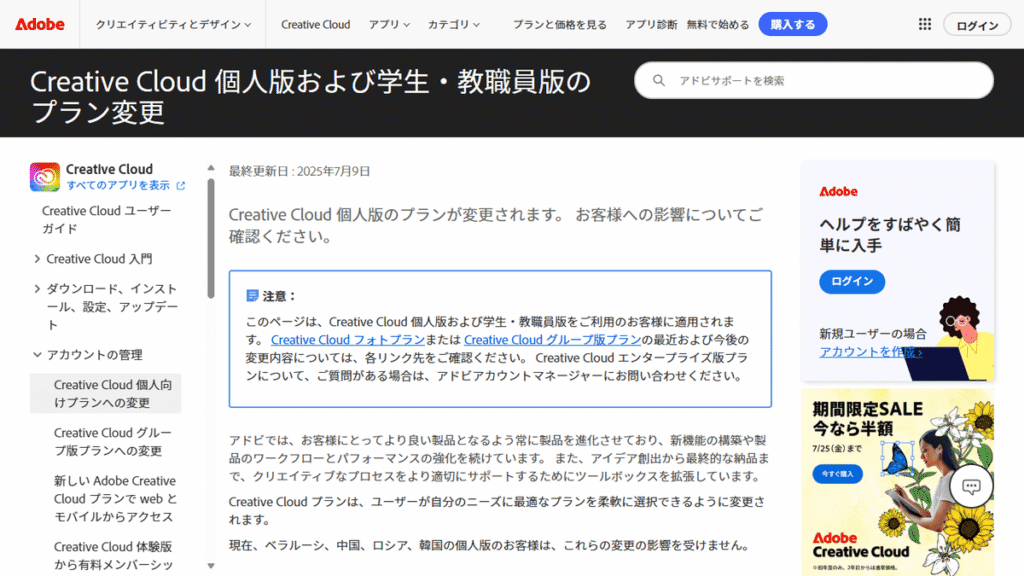Open プランと価格を見る page
This screenshot has width=1024, height=576.
[559, 24]
